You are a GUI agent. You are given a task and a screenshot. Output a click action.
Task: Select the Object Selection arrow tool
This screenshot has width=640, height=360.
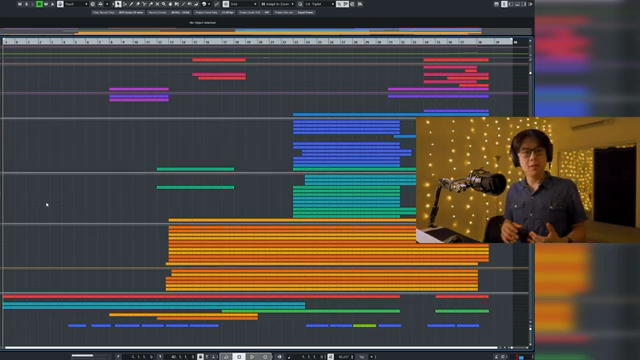pos(118,4)
